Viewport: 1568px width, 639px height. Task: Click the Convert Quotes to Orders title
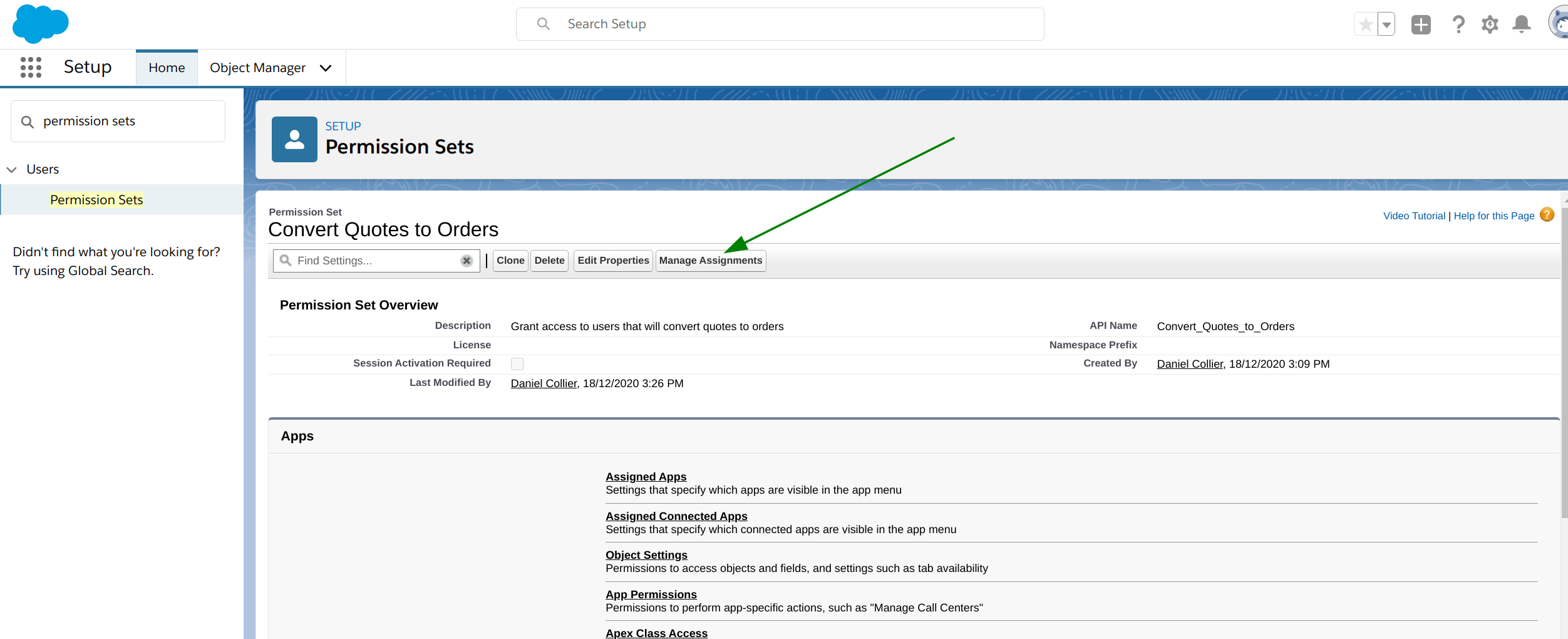point(383,230)
